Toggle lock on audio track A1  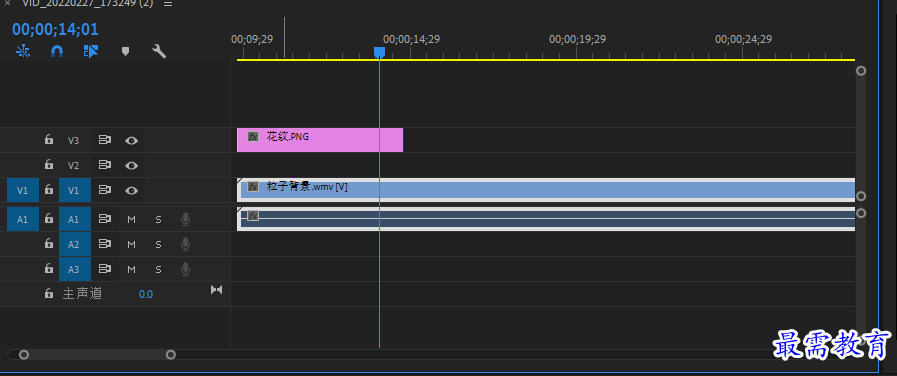(49, 219)
